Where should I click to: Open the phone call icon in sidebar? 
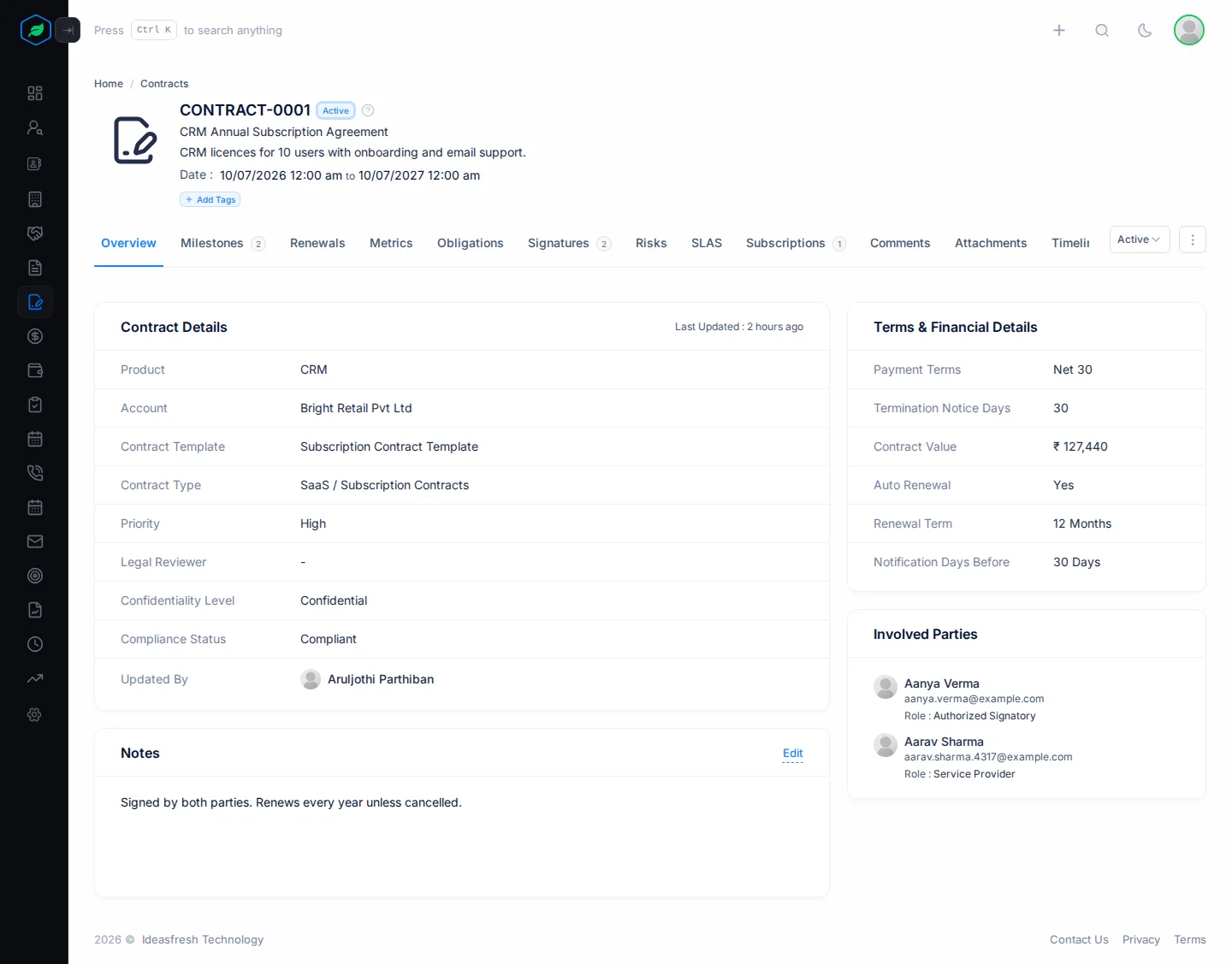pos(35,473)
